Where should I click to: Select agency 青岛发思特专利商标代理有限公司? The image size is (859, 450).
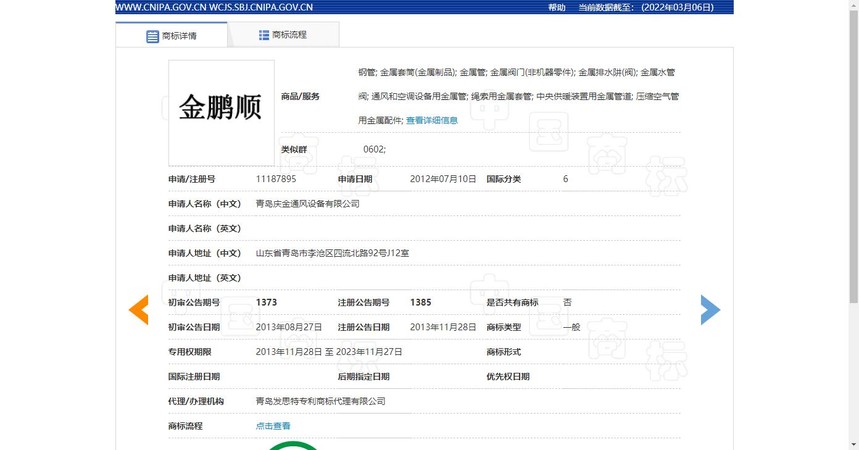pos(320,401)
